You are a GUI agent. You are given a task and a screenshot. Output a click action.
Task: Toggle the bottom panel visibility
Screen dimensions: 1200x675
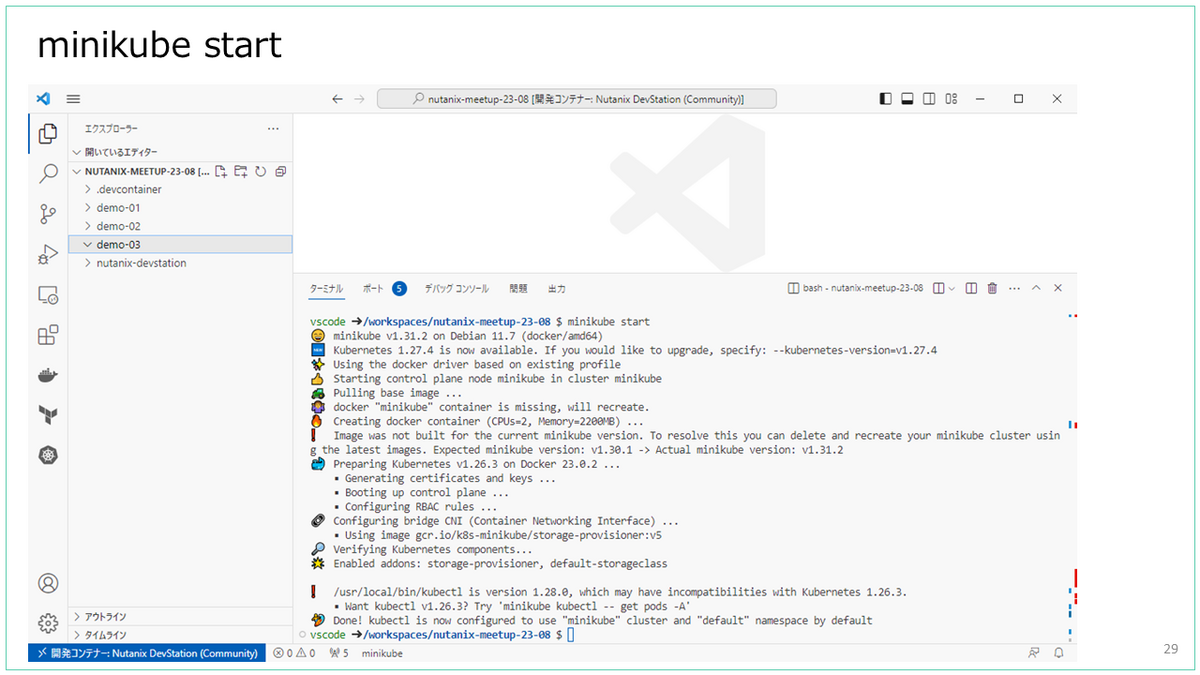click(907, 99)
